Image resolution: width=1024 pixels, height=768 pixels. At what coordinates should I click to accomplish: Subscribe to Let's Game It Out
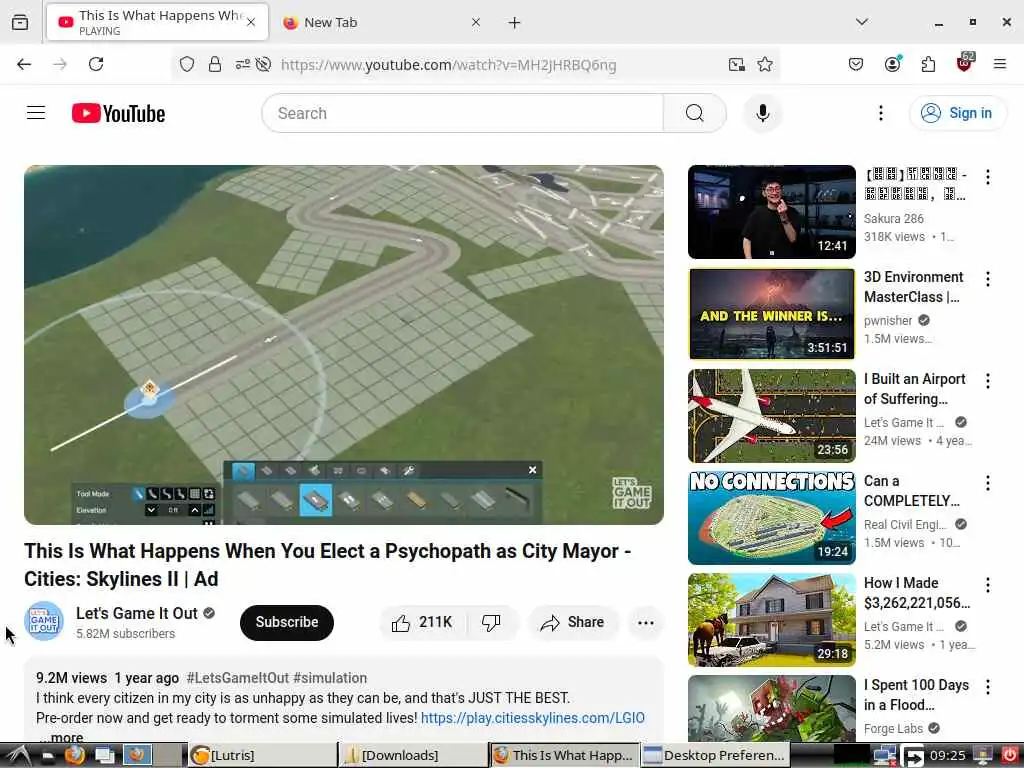tap(287, 622)
